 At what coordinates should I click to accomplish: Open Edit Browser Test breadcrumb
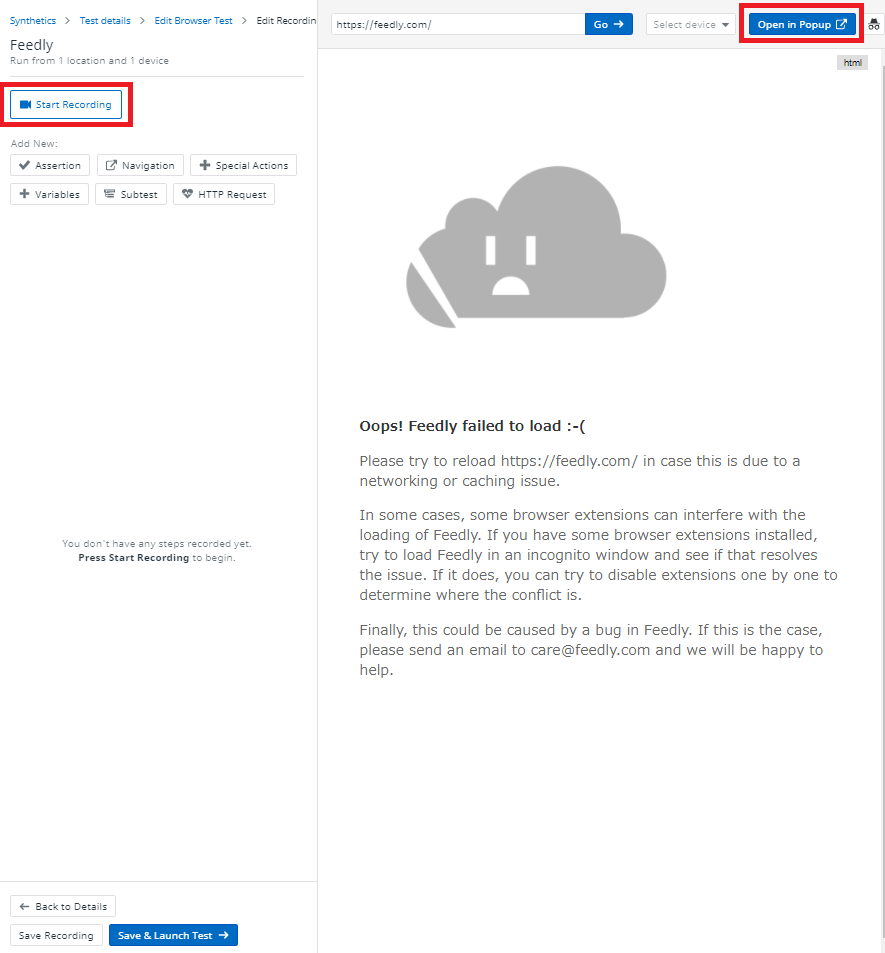[193, 21]
